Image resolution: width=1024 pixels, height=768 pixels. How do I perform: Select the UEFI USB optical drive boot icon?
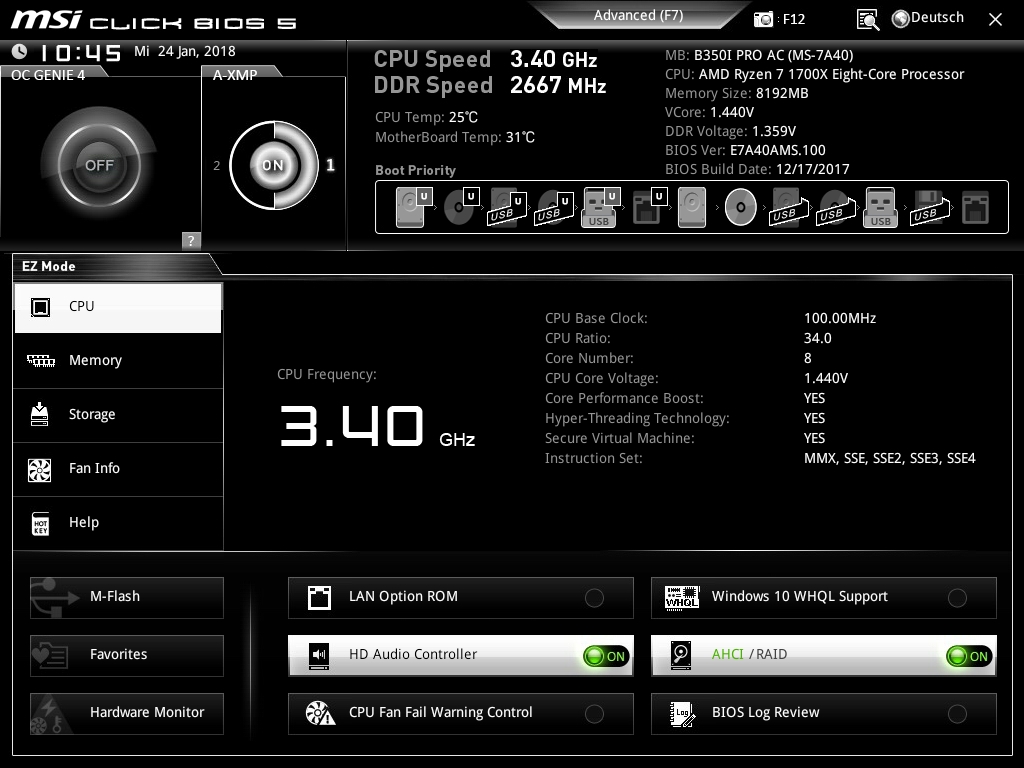tap(554, 208)
